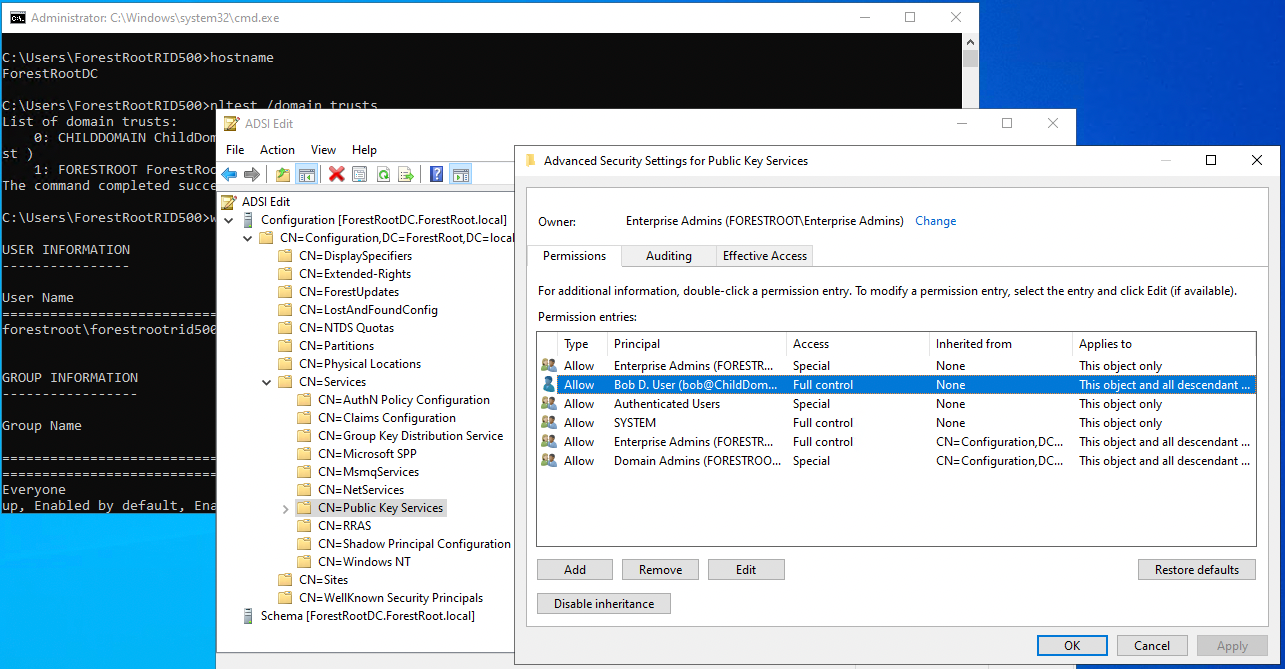This screenshot has width=1285, height=669.
Task: Click the server icon beside Schema [ForestRootDC.ForestRoot.local]
Action: (249, 615)
